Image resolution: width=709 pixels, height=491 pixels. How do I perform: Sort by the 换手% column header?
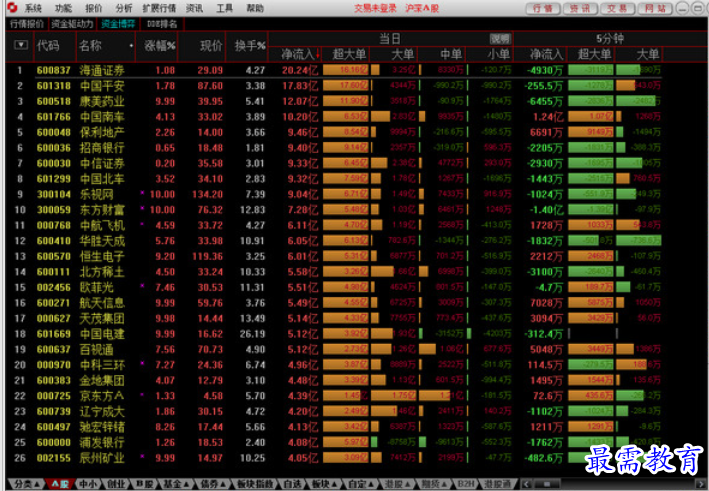249,45
